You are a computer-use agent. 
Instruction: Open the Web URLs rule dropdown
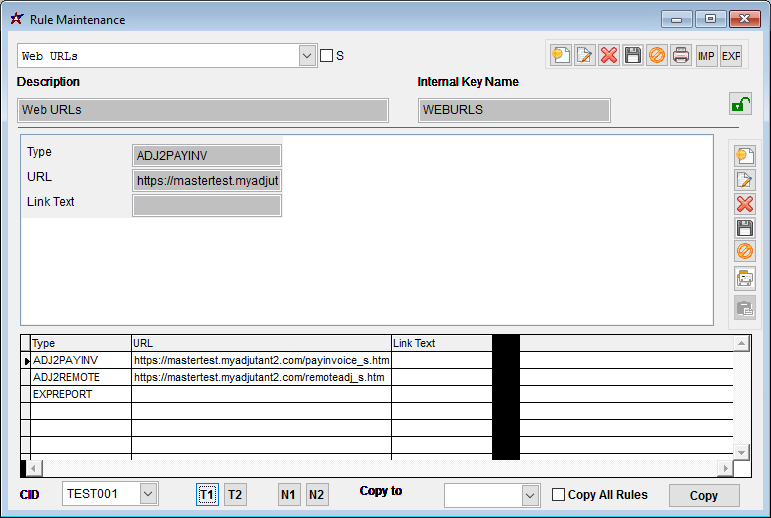[x=308, y=56]
